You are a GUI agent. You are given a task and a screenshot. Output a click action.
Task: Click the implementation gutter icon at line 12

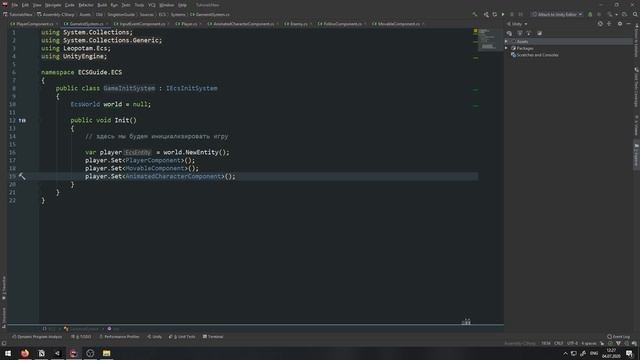(x=22, y=120)
